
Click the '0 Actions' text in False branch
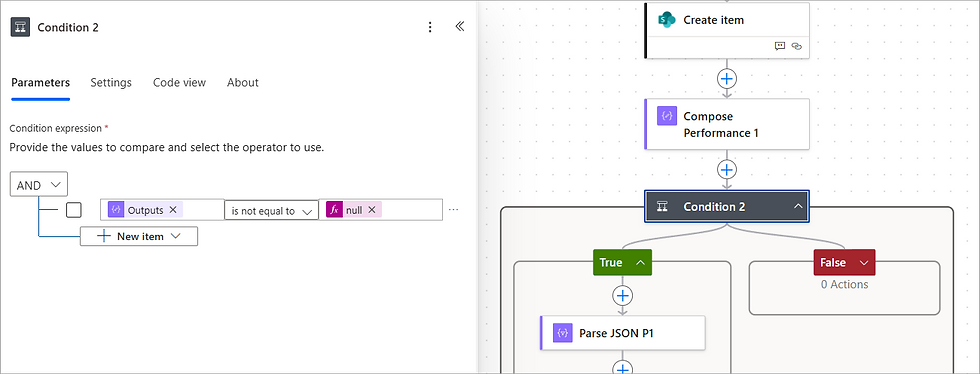point(844,285)
